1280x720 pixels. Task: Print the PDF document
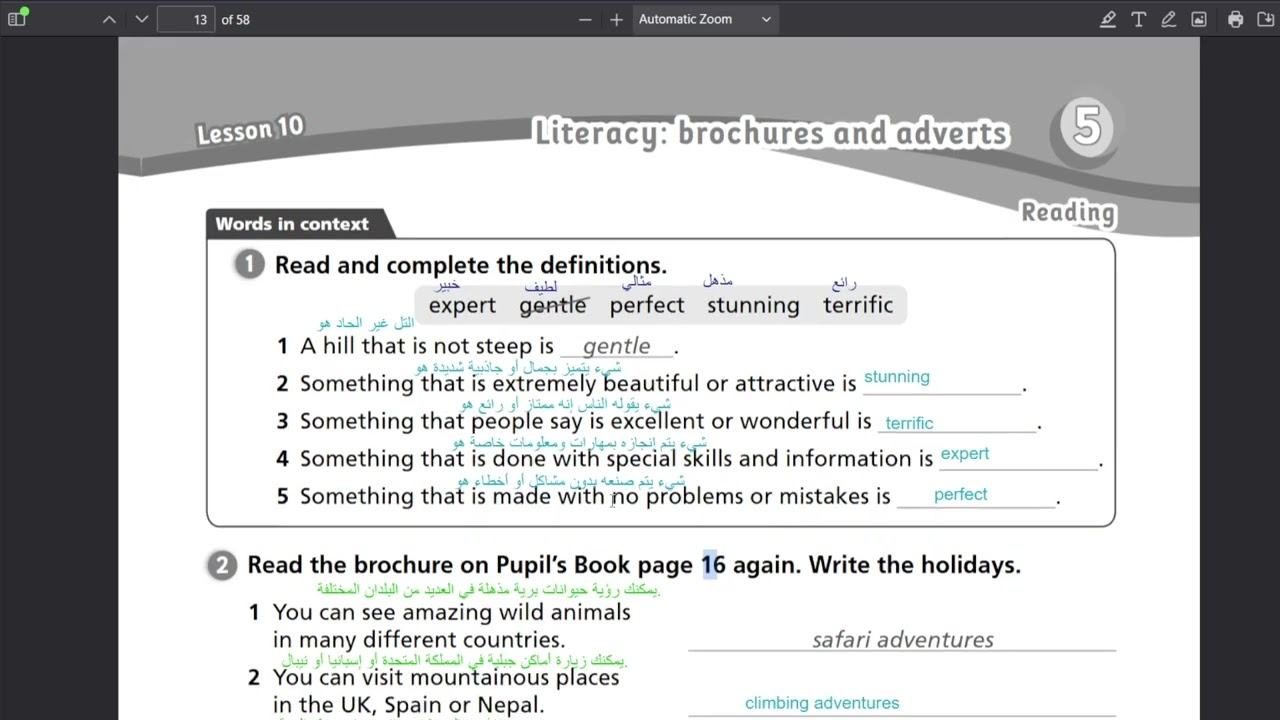pyautogui.click(x=1236, y=19)
